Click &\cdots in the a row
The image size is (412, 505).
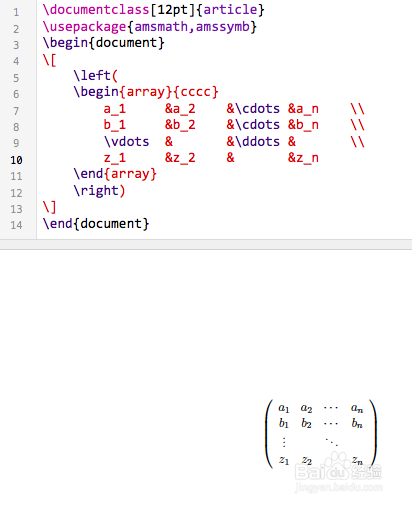pyautogui.click(x=253, y=109)
